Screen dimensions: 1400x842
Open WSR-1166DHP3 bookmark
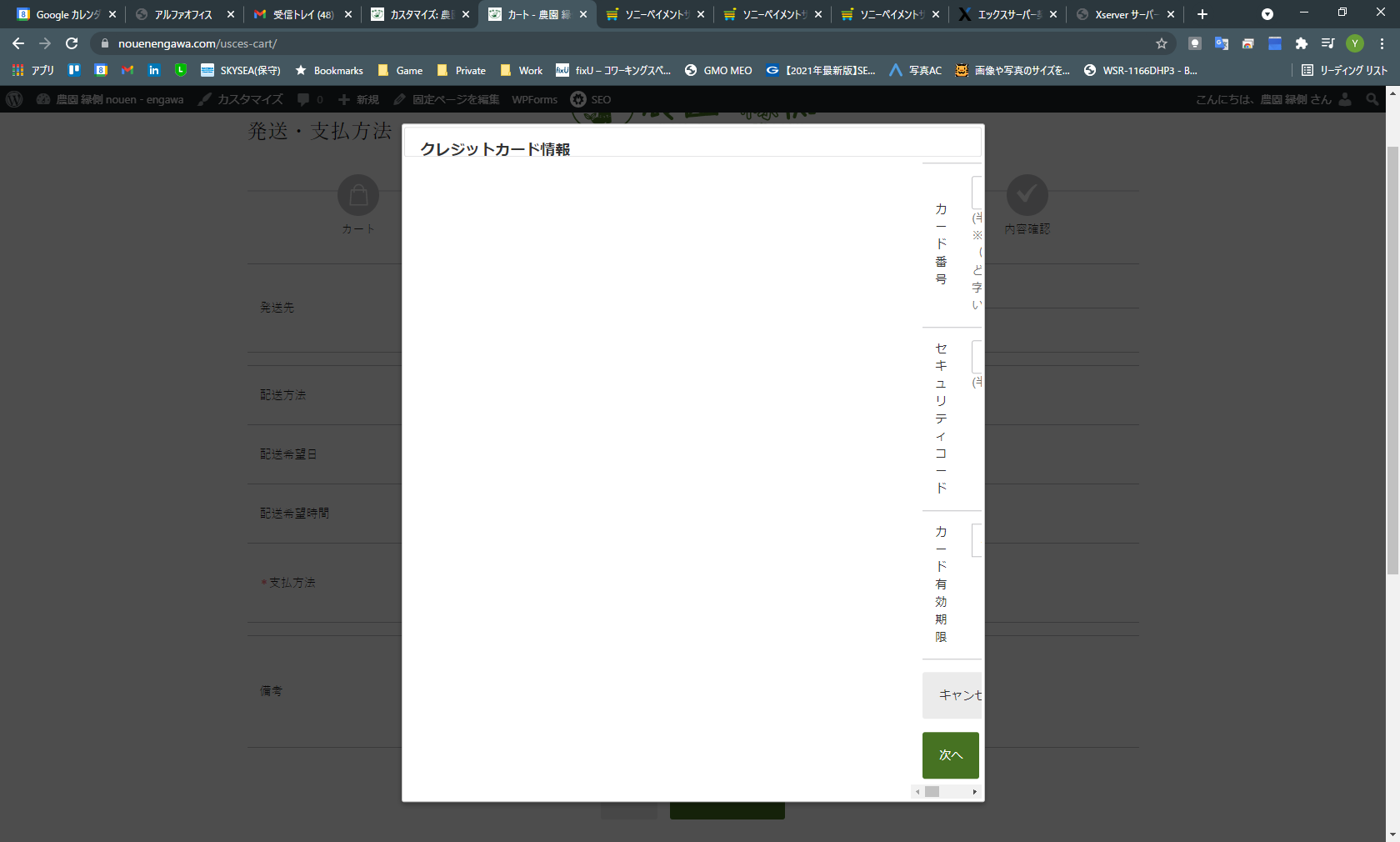[x=1140, y=71]
